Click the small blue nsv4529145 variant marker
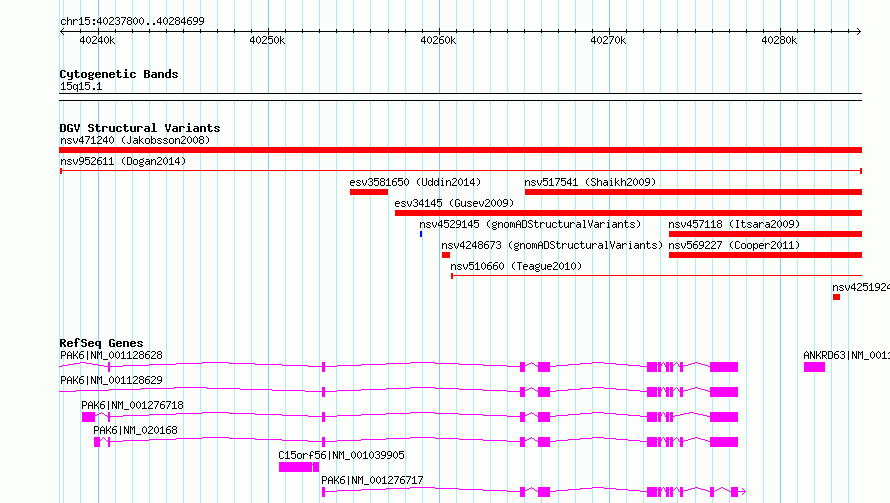This screenshot has width=890, height=503. click(421, 234)
